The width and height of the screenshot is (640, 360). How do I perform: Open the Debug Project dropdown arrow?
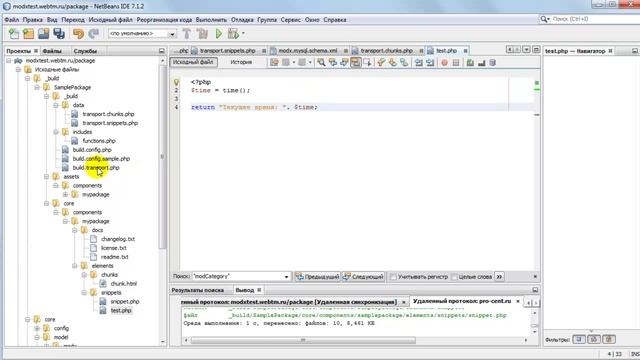(x=243, y=34)
